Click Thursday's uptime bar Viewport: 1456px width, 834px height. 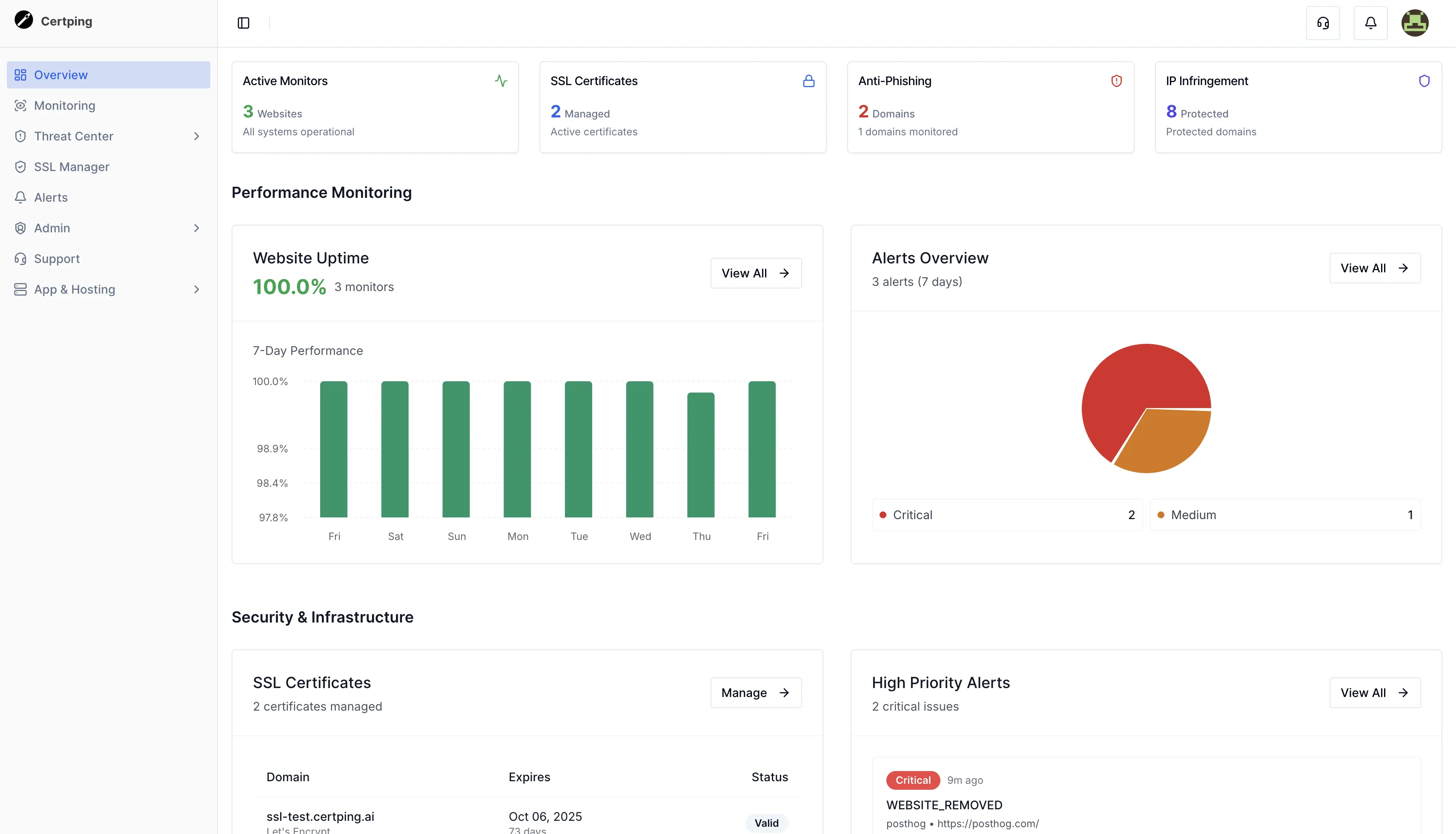click(700, 454)
